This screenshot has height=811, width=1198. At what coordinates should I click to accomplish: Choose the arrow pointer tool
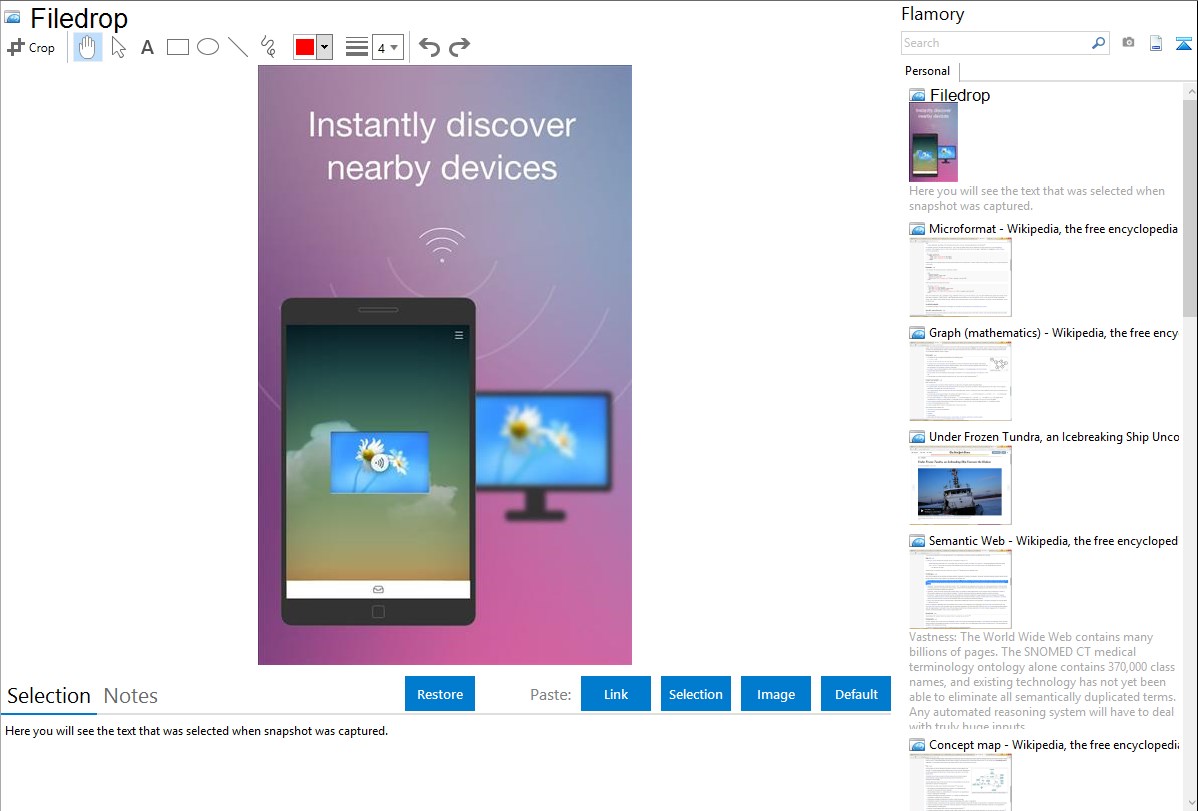(x=118, y=47)
